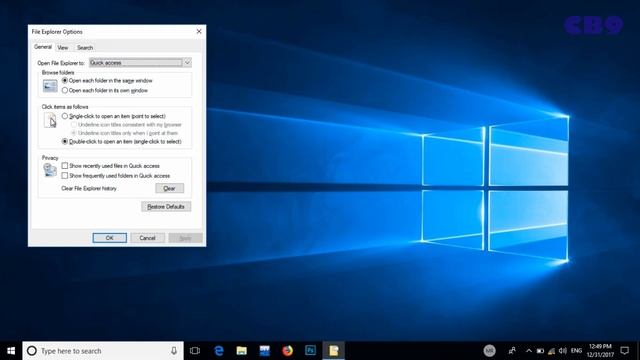Open the clock showing 12:49 PM
The height and width of the screenshot is (360, 640).
coord(600,351)
